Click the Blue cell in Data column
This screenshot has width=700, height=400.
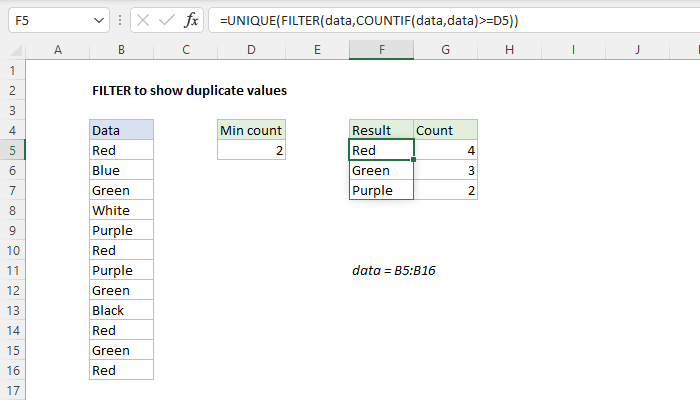click(121, 170)
